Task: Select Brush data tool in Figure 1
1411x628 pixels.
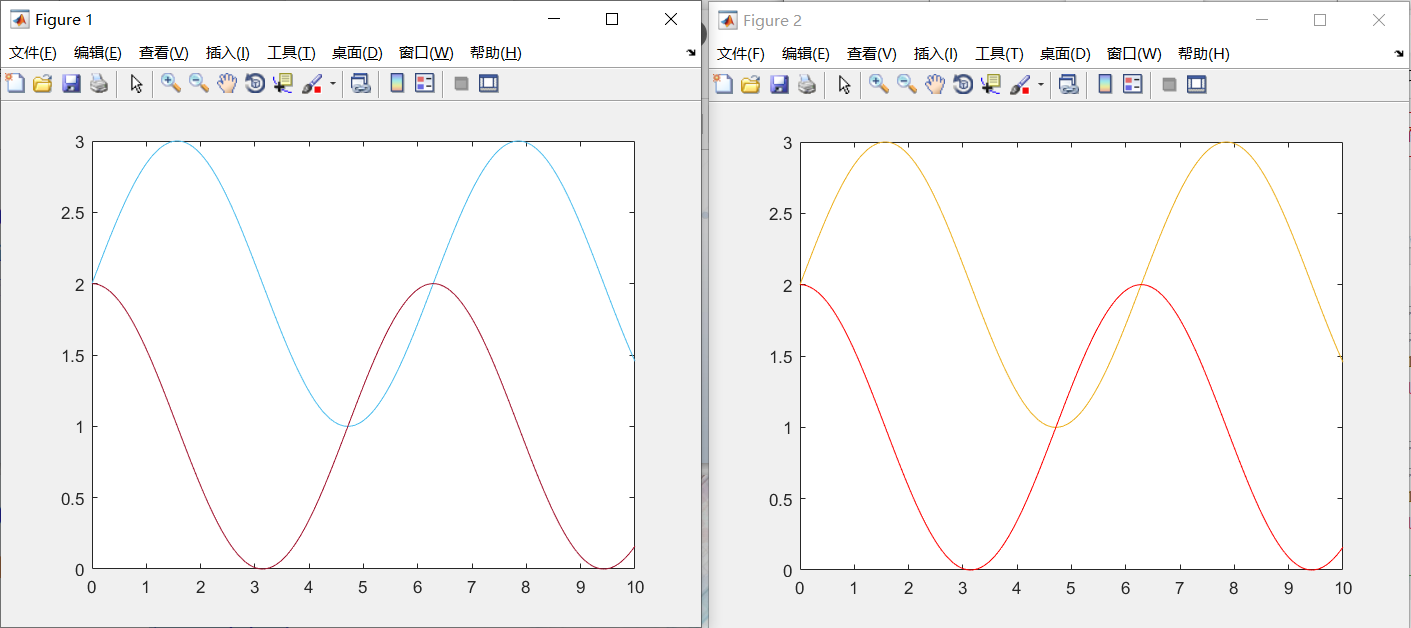Action: pos(313,84)
